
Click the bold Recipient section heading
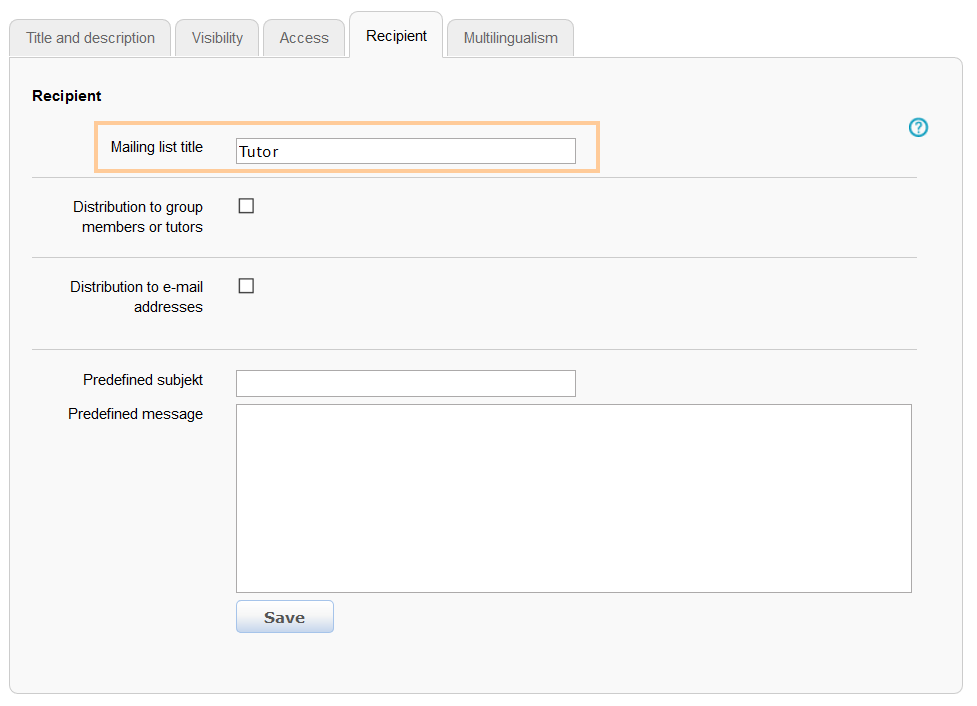[x=67, y=96]
